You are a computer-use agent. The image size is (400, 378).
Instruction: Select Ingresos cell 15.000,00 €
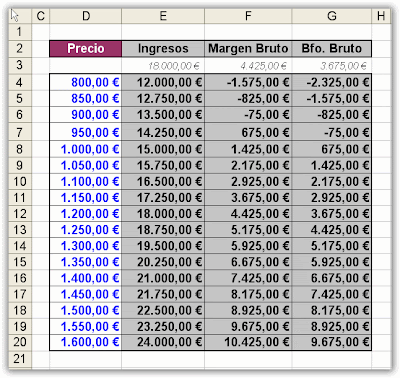[x=163, y=149]
